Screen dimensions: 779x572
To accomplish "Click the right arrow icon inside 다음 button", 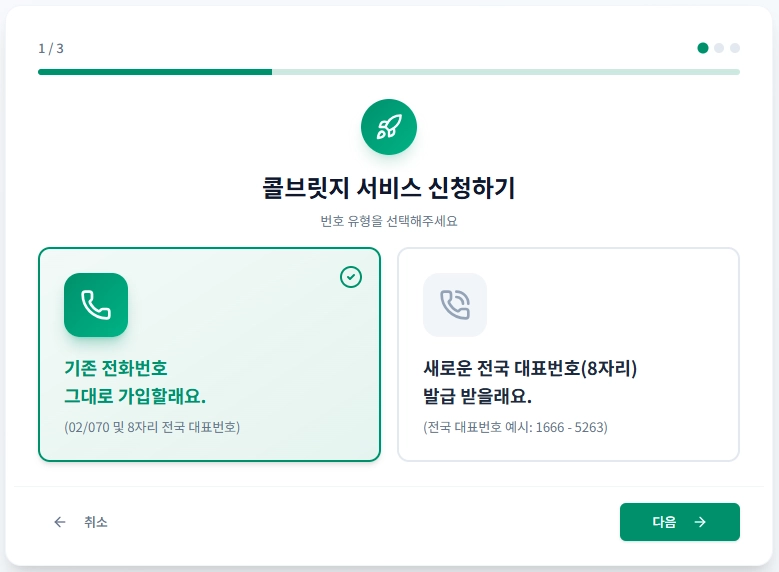I will point(700,522).
